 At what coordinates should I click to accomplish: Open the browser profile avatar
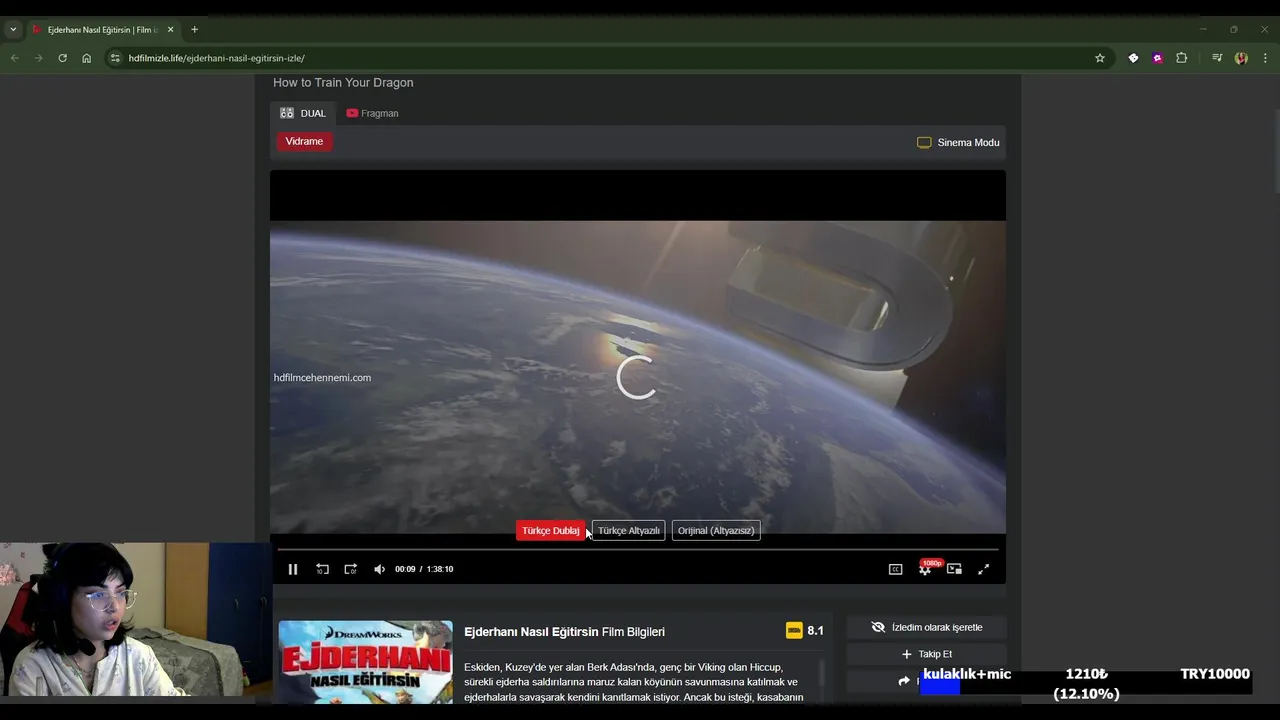(1241, 58)
